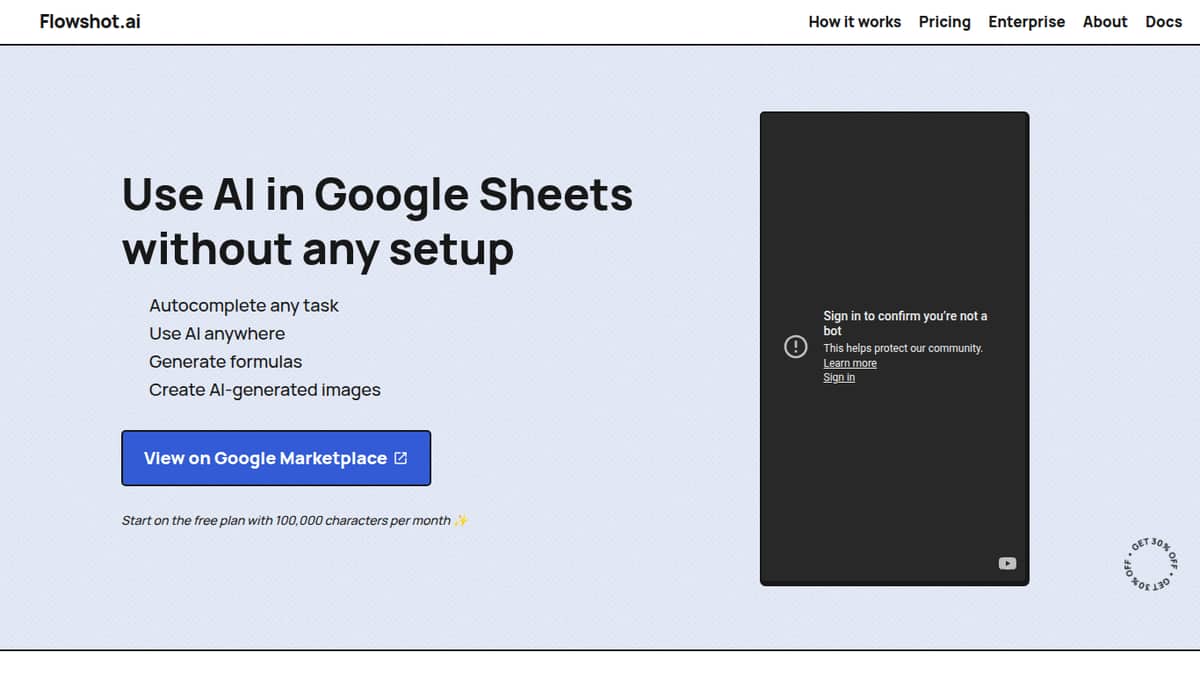The width and height of the screenshot is (1200, 674).
Task: Click the View on Google Marketplace button
Action: click(x=276, y=458)
